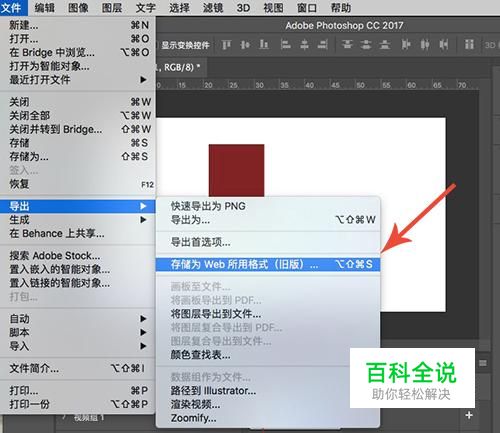
Task: Open the 编辑 menu
Action: click(44, 7)
